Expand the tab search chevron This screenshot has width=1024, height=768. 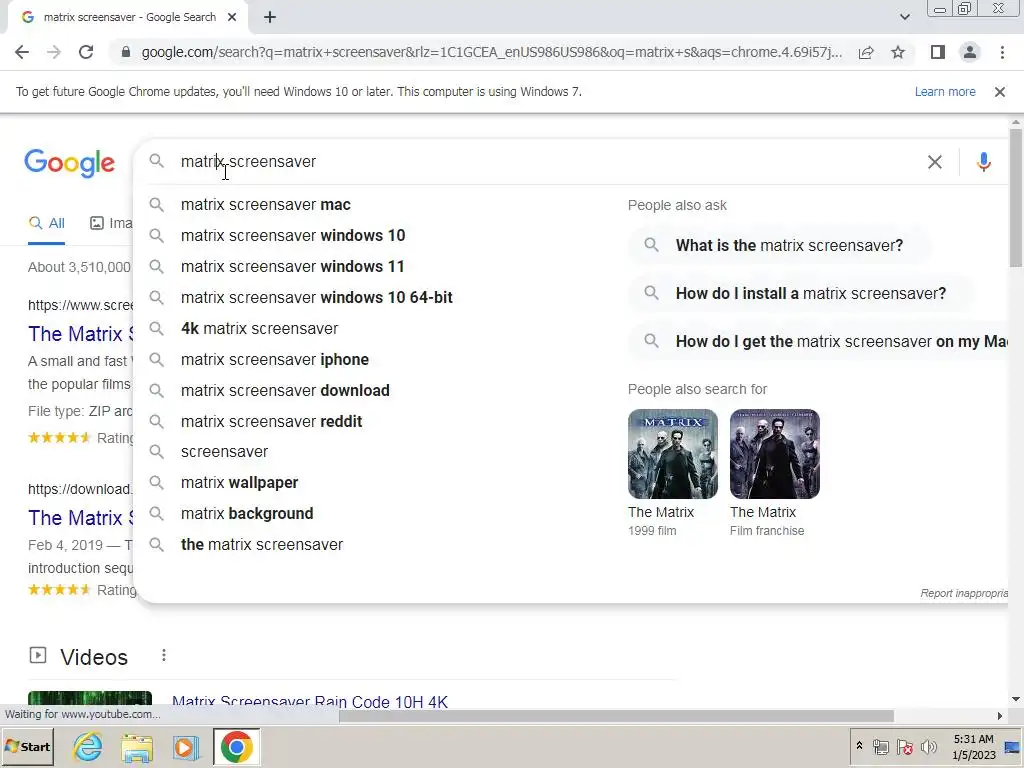point(904,18)
